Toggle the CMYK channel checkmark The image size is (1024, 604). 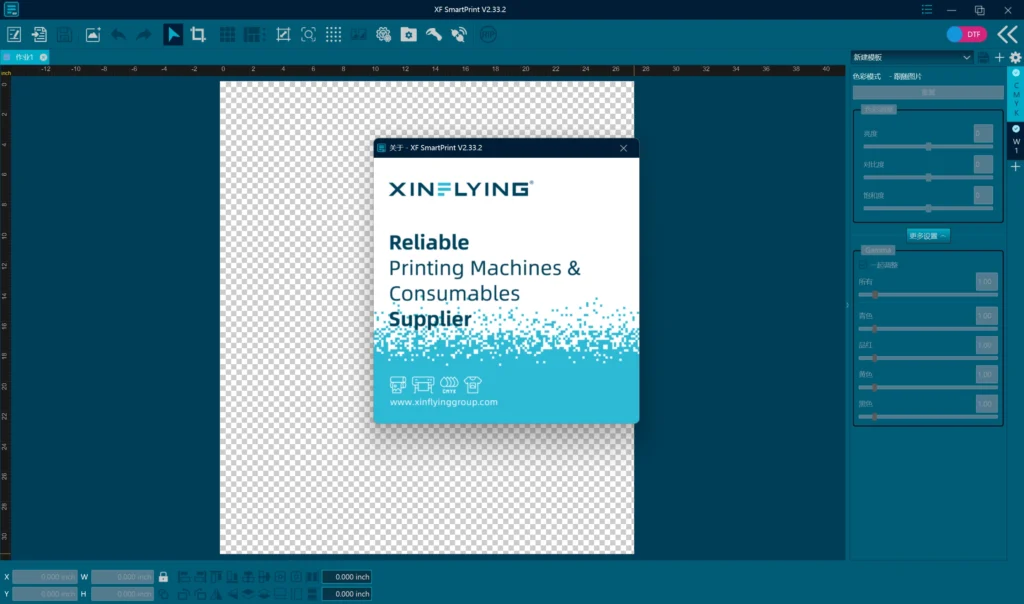pos(1016,73)
